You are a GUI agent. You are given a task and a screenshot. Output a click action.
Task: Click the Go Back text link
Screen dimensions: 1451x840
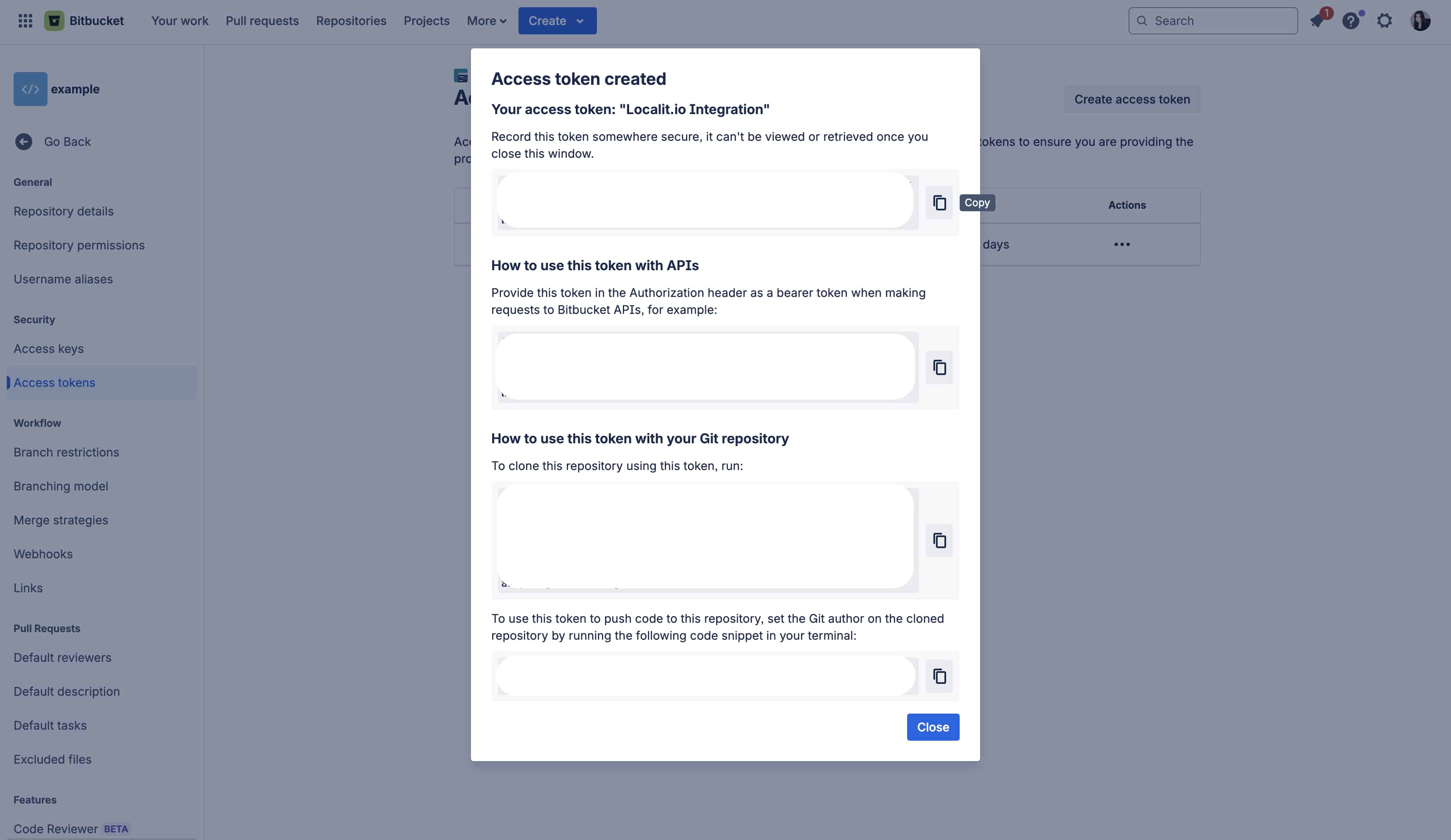click(67, 142)
